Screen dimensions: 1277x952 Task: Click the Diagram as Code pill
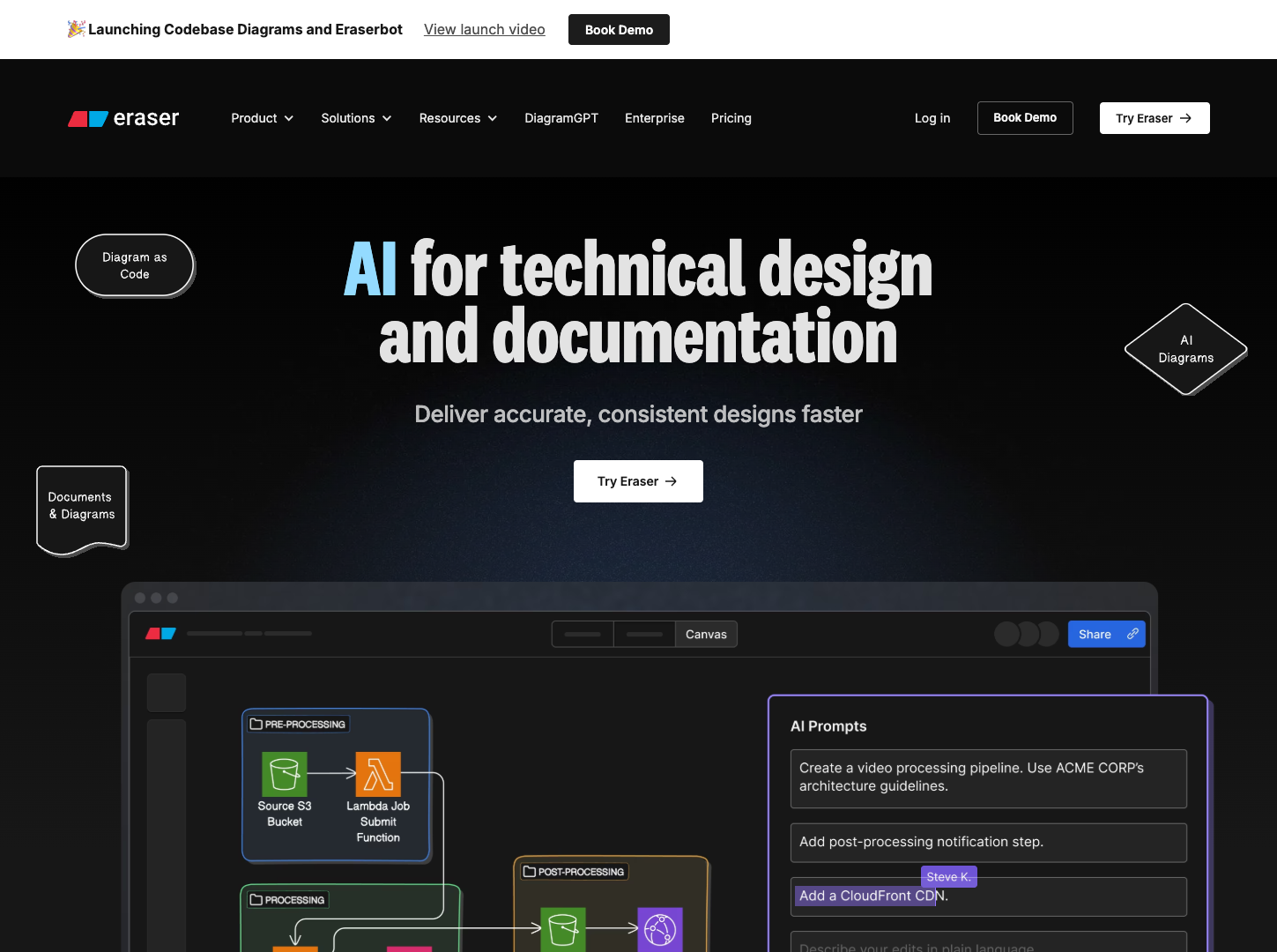coord(135,265)
